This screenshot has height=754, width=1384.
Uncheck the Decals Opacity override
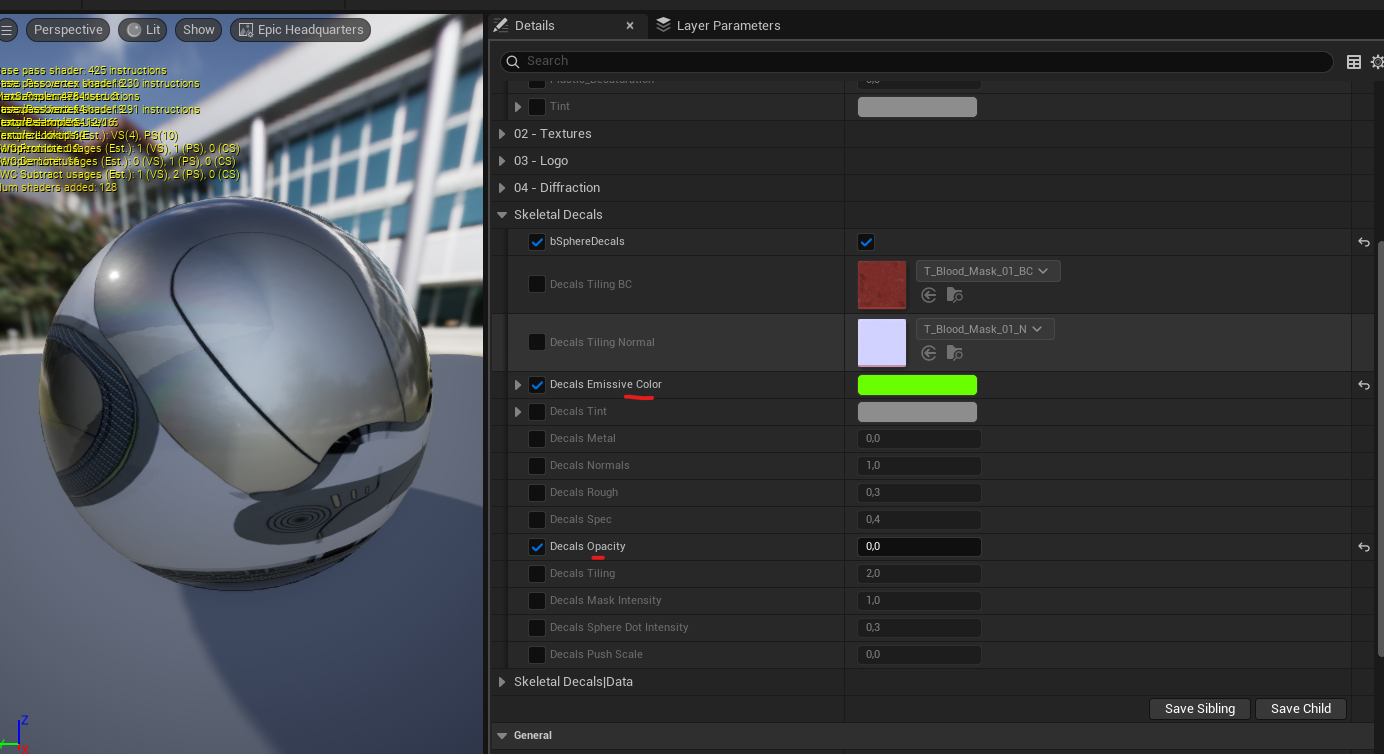click(537, 547)
